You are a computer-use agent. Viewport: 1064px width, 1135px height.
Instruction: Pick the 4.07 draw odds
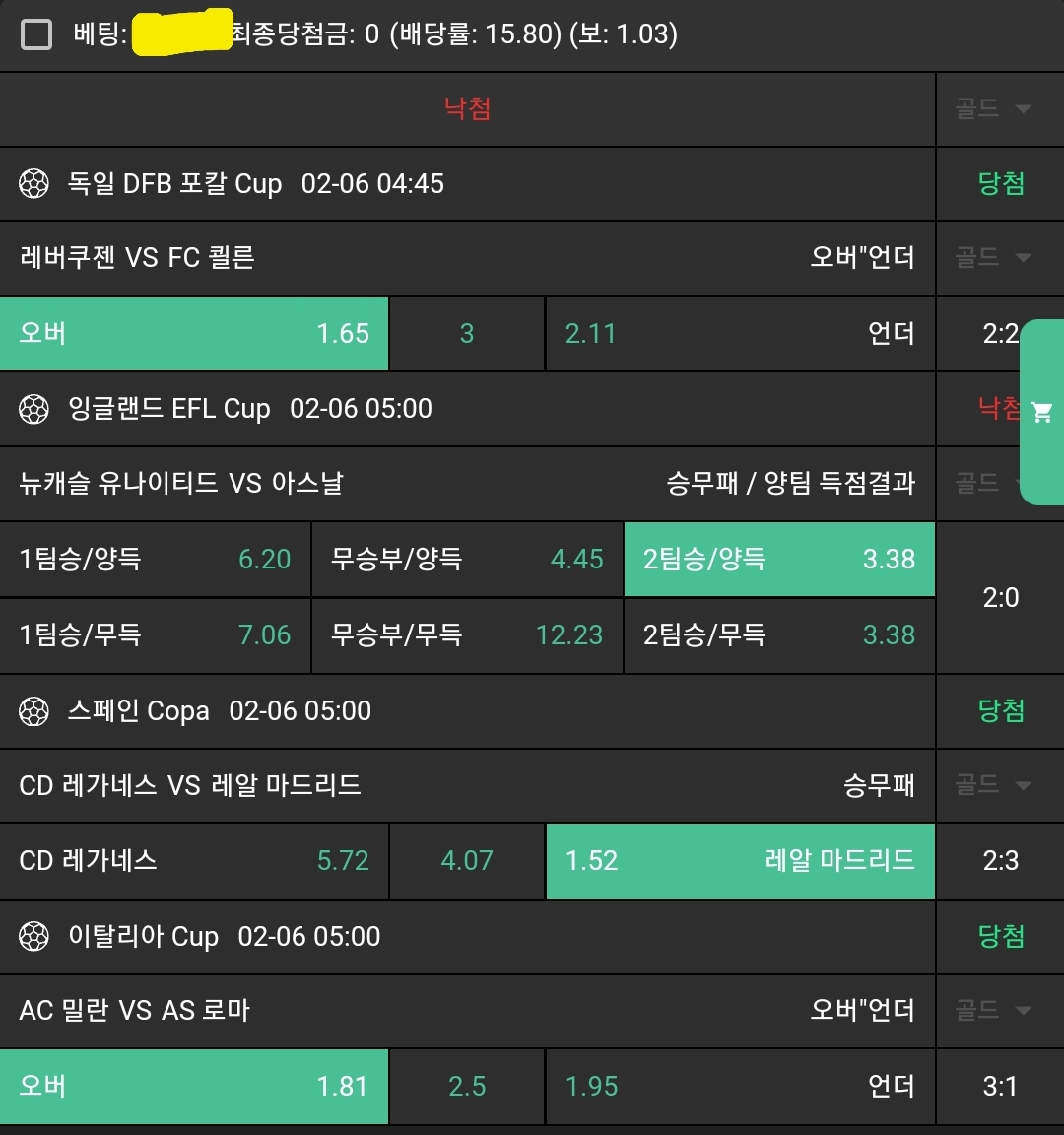(467, 861)
